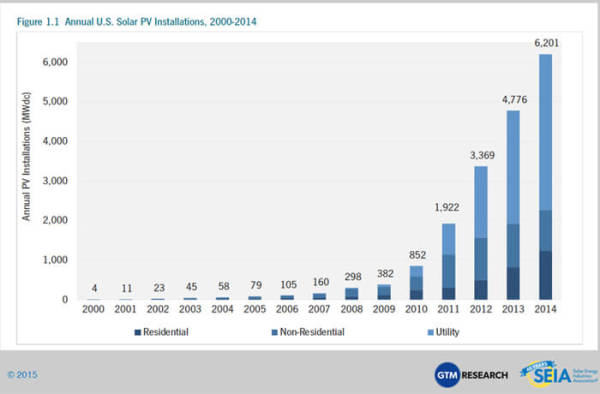The width and height of the screenshot is (600, 394).
Task: Click the 2013 bar labeled 4,776
Action: coord(513,205)
